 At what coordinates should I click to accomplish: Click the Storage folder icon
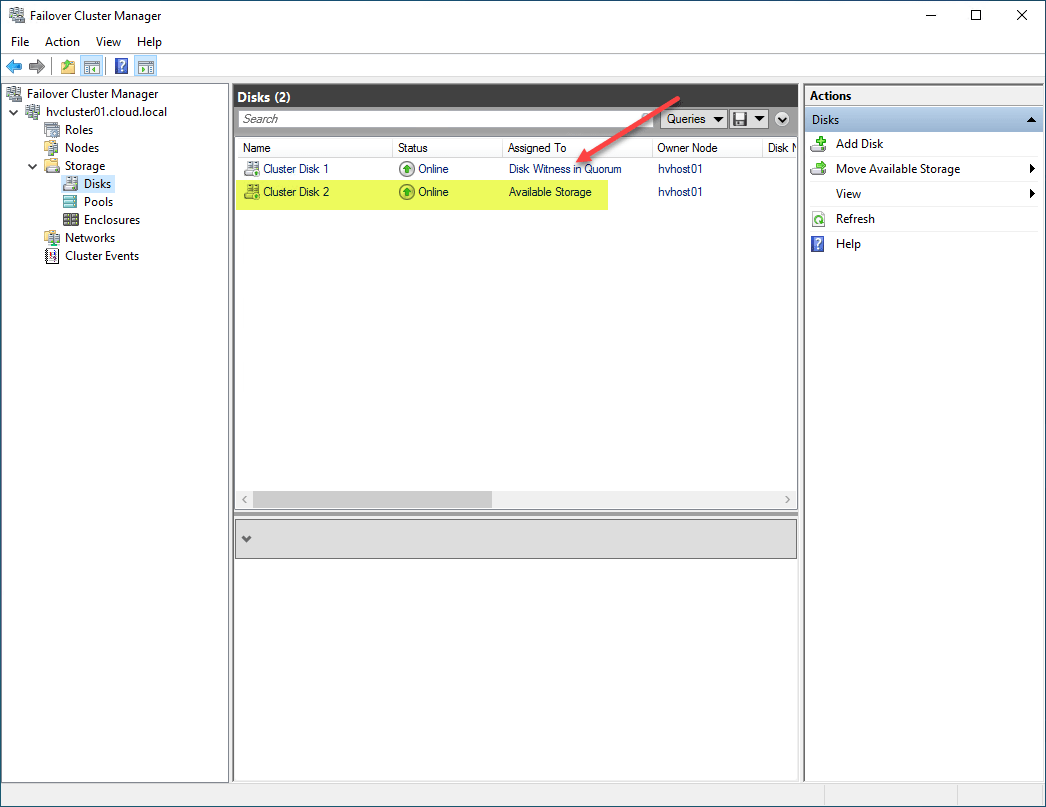click(x=51, y=165)
